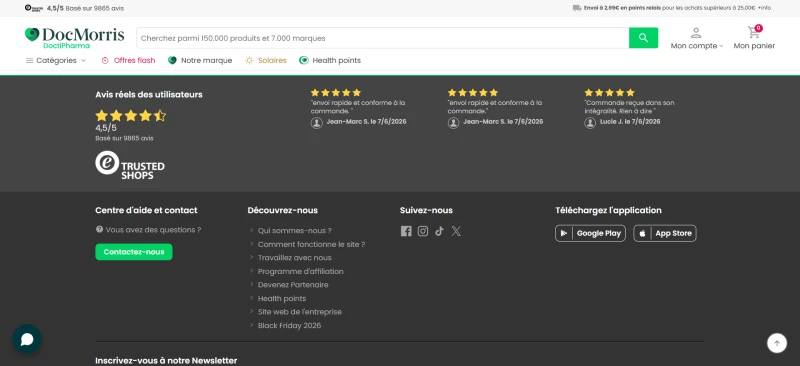
Task: Open the Mon compte user icon
Action: coord(696,33)
